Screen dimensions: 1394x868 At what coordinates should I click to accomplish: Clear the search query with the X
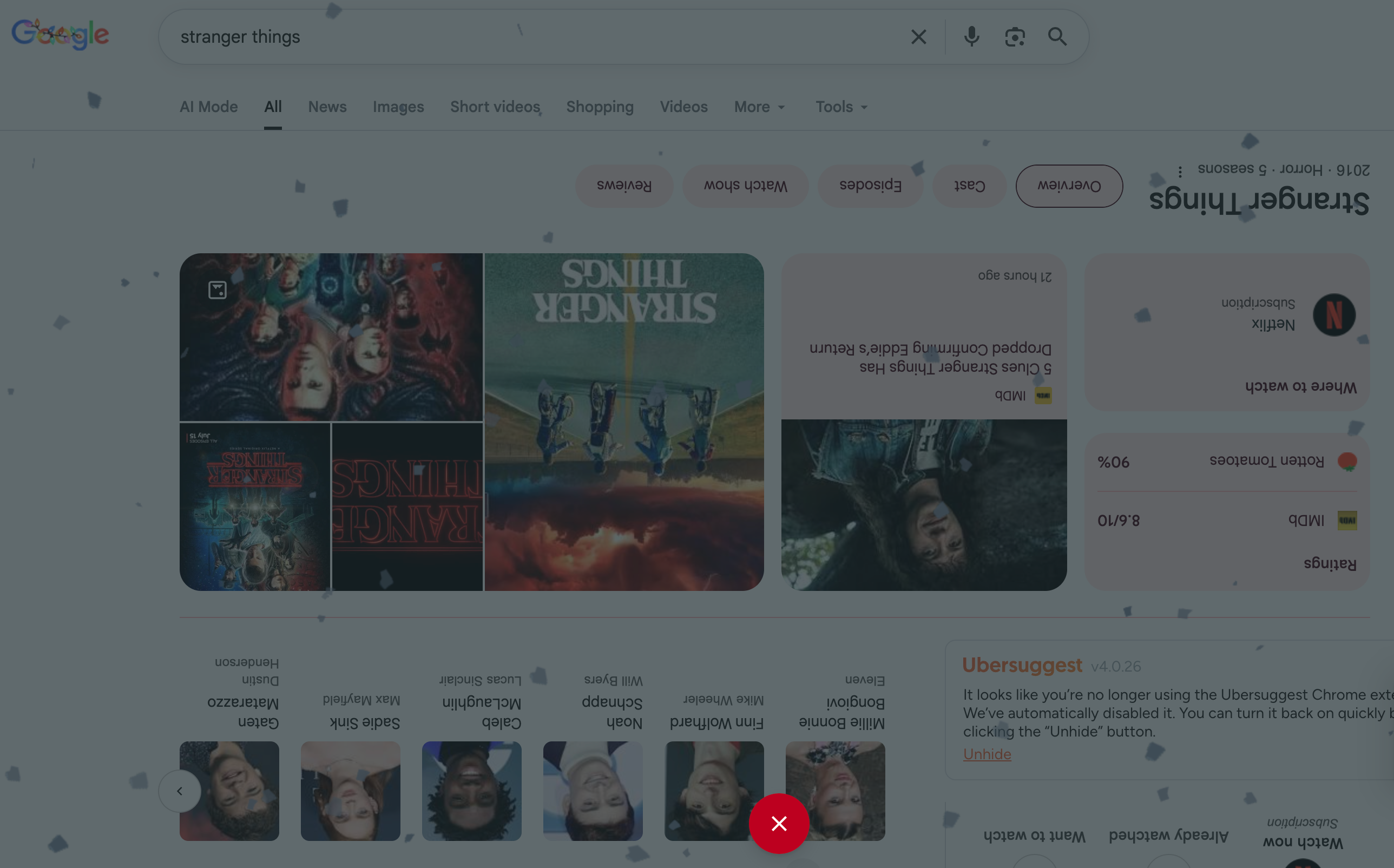click(918, 37)
